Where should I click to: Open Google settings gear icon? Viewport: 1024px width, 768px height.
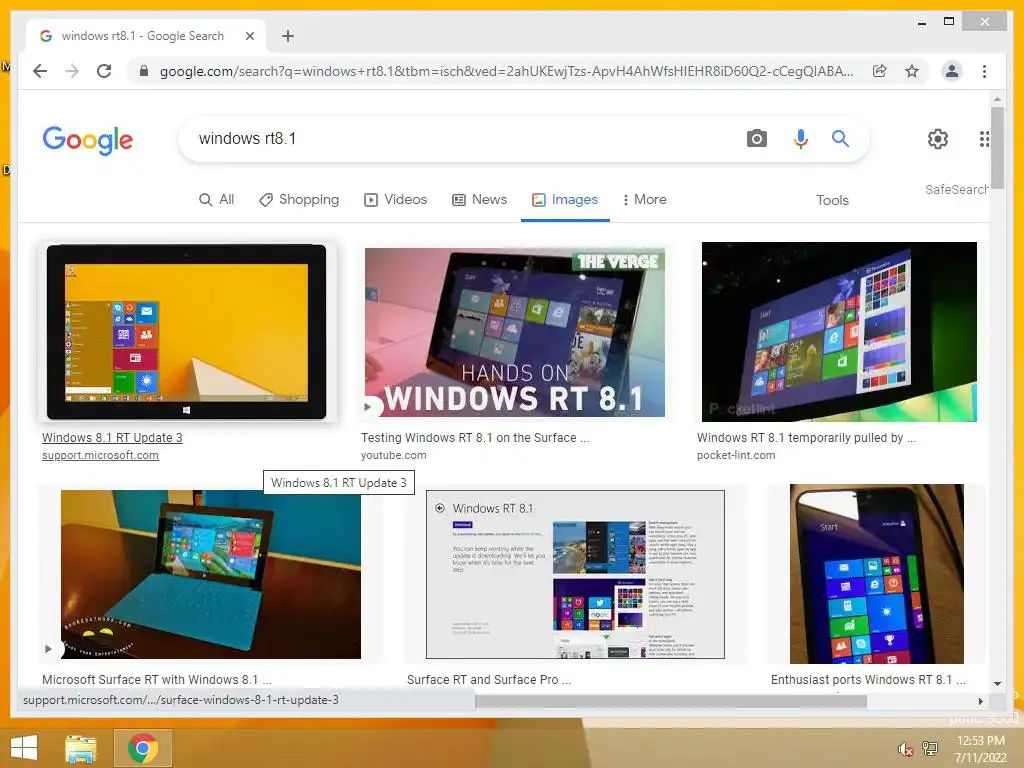click(x=938, y=138)
